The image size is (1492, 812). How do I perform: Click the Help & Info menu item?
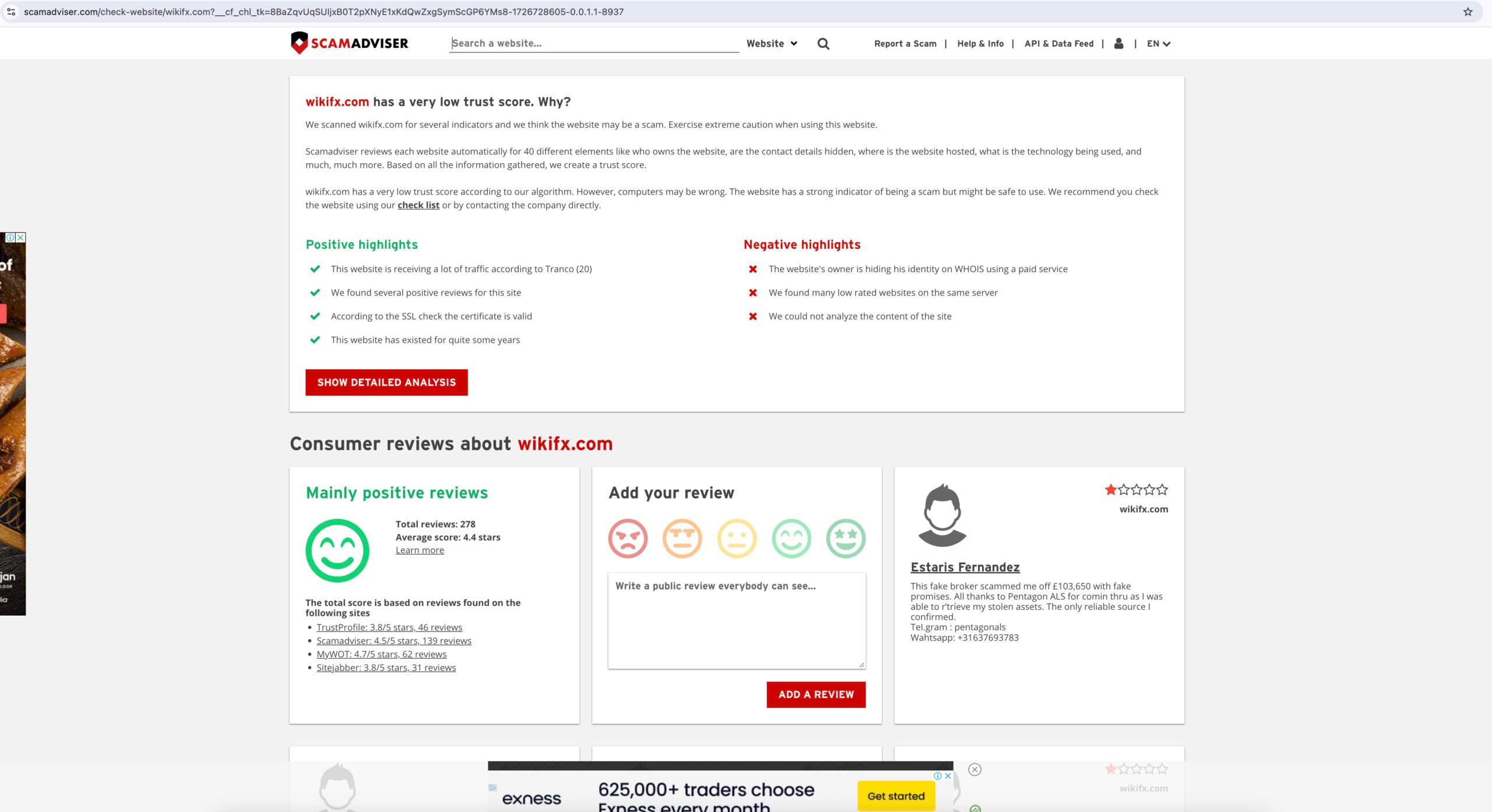click(x=980, y=43)
